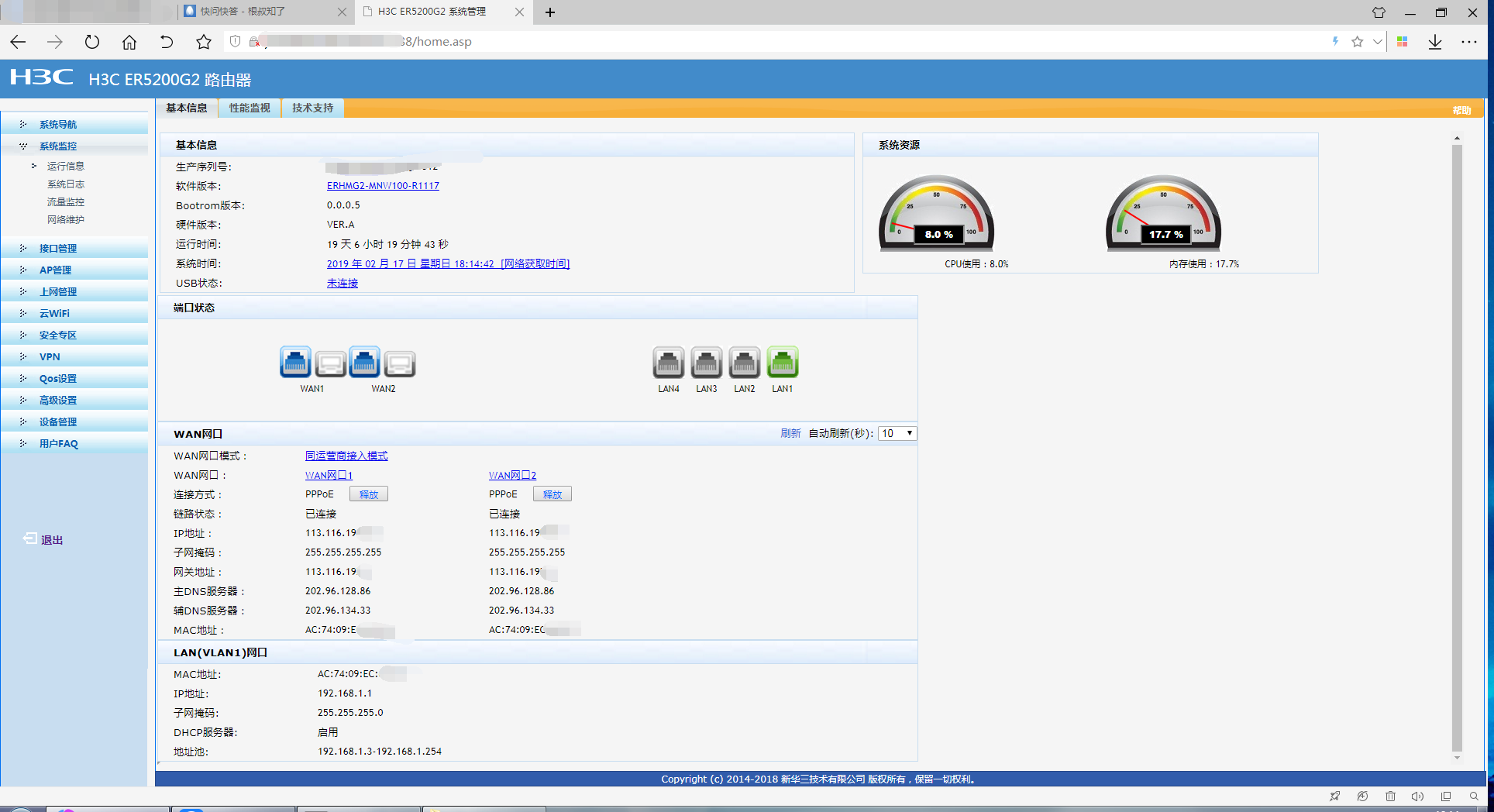Click the undo close-tab arrow icon

click(167, 42)
